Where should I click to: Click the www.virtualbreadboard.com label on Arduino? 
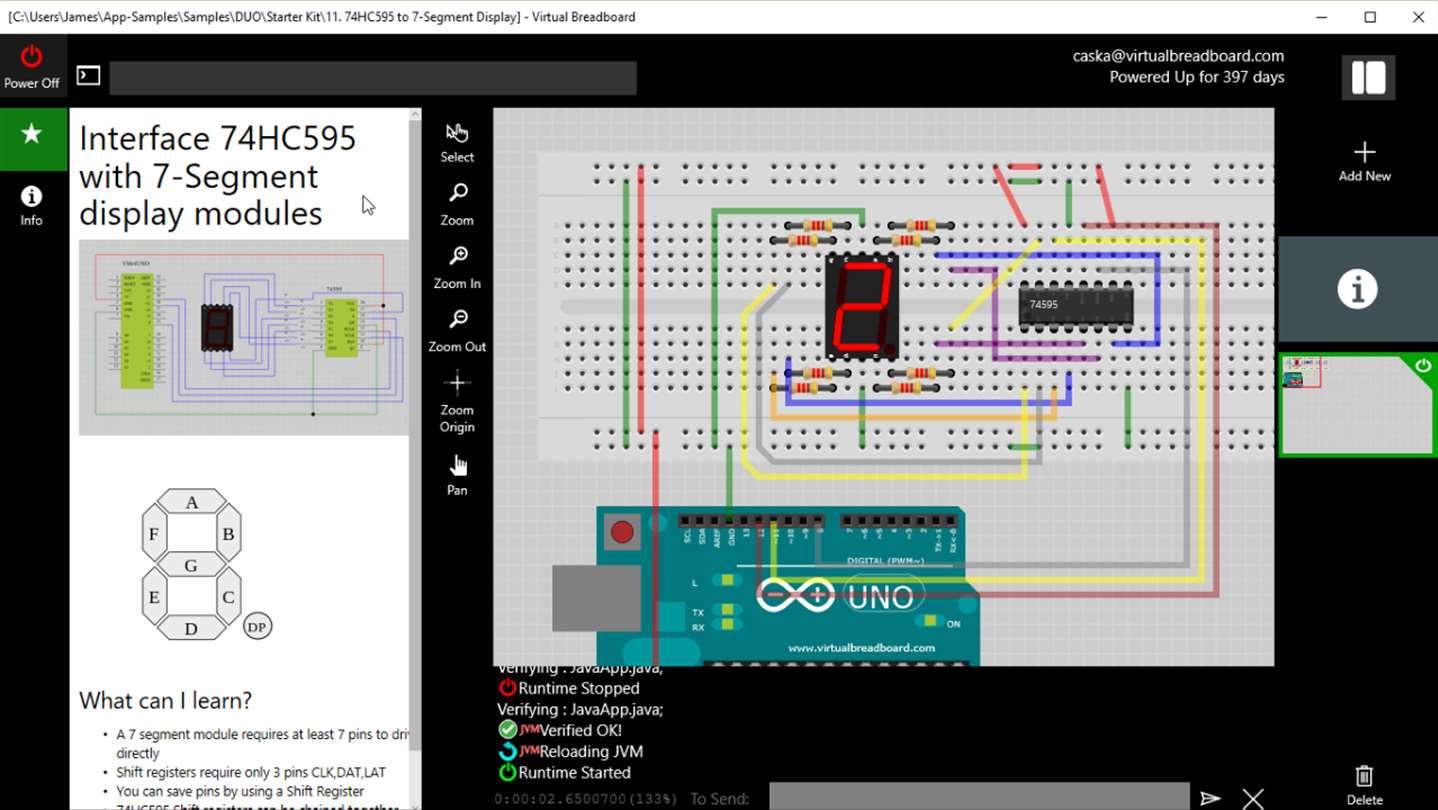pyautogui.click(x=861, y=648)
